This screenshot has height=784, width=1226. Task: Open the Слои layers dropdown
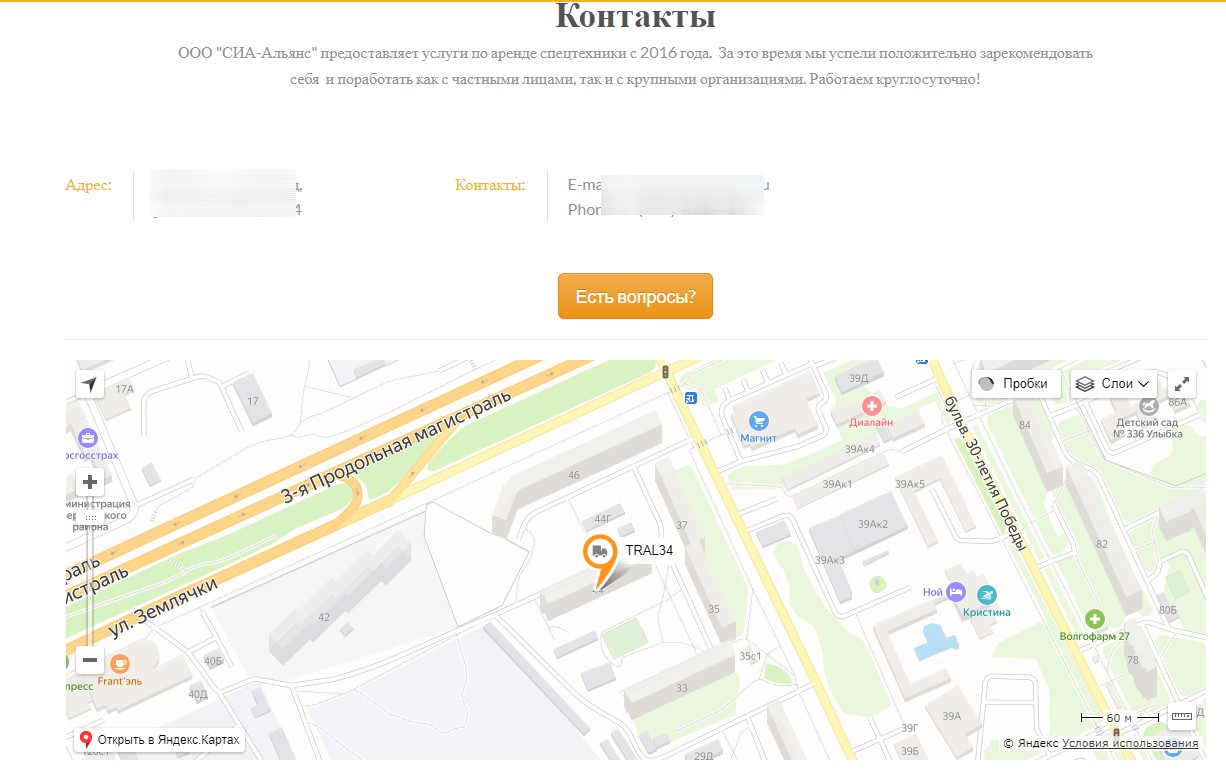click(x=1113, y=383)
